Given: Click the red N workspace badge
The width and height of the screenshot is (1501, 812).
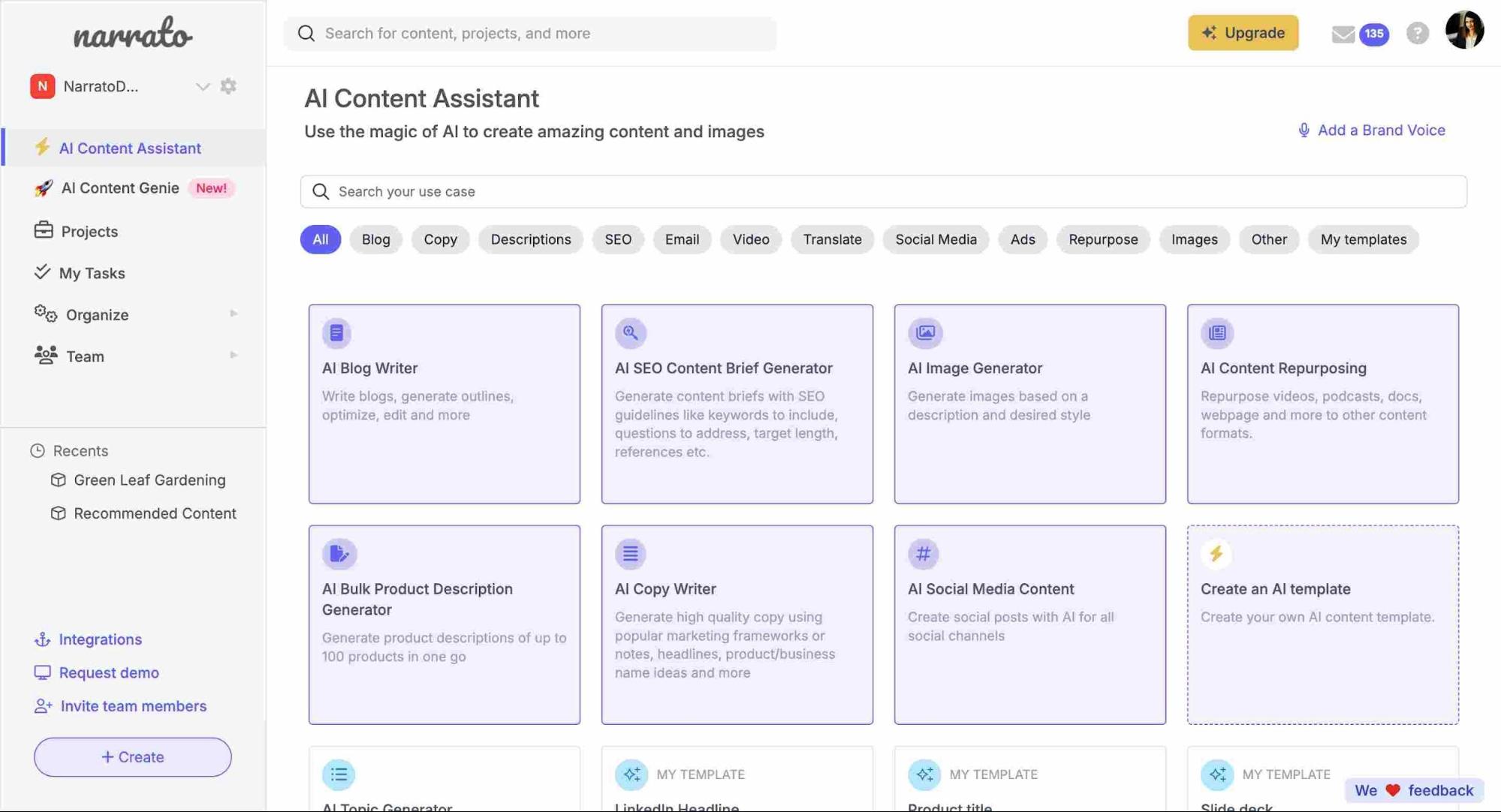Looking at the screenshot, I should (x=42, y=86).
